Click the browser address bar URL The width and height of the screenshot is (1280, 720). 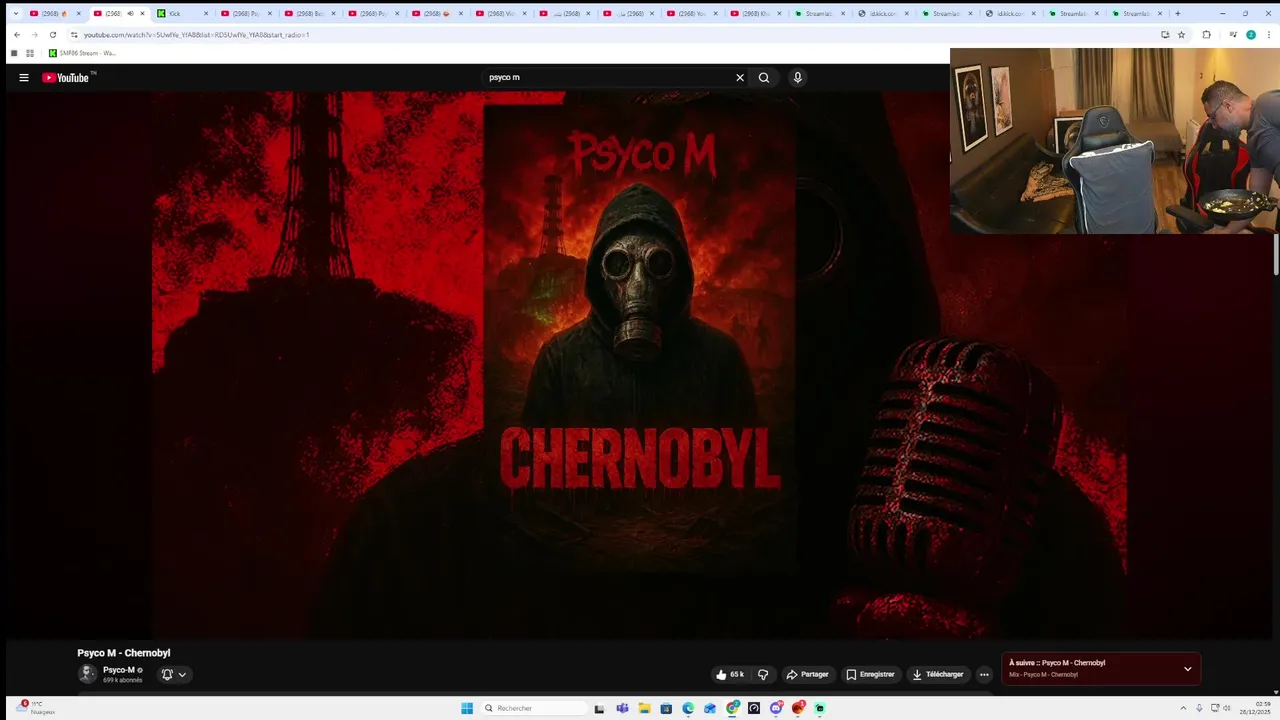(x=196, y=34)
